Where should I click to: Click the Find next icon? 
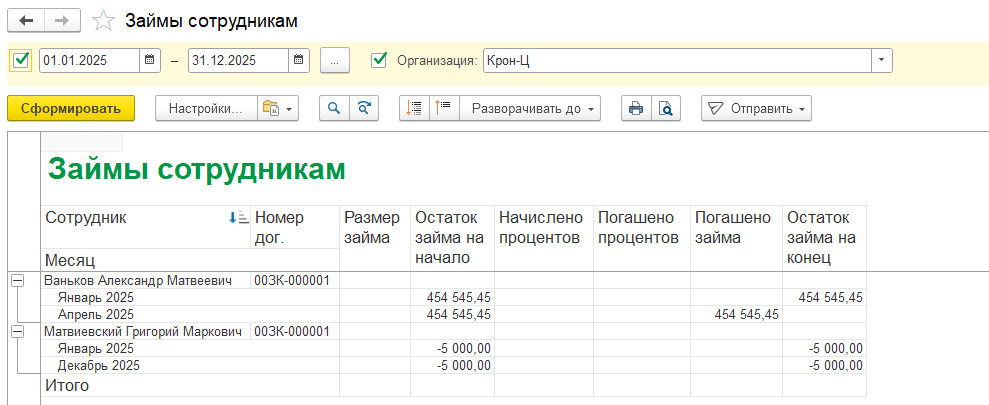click(x=364, y=109)
